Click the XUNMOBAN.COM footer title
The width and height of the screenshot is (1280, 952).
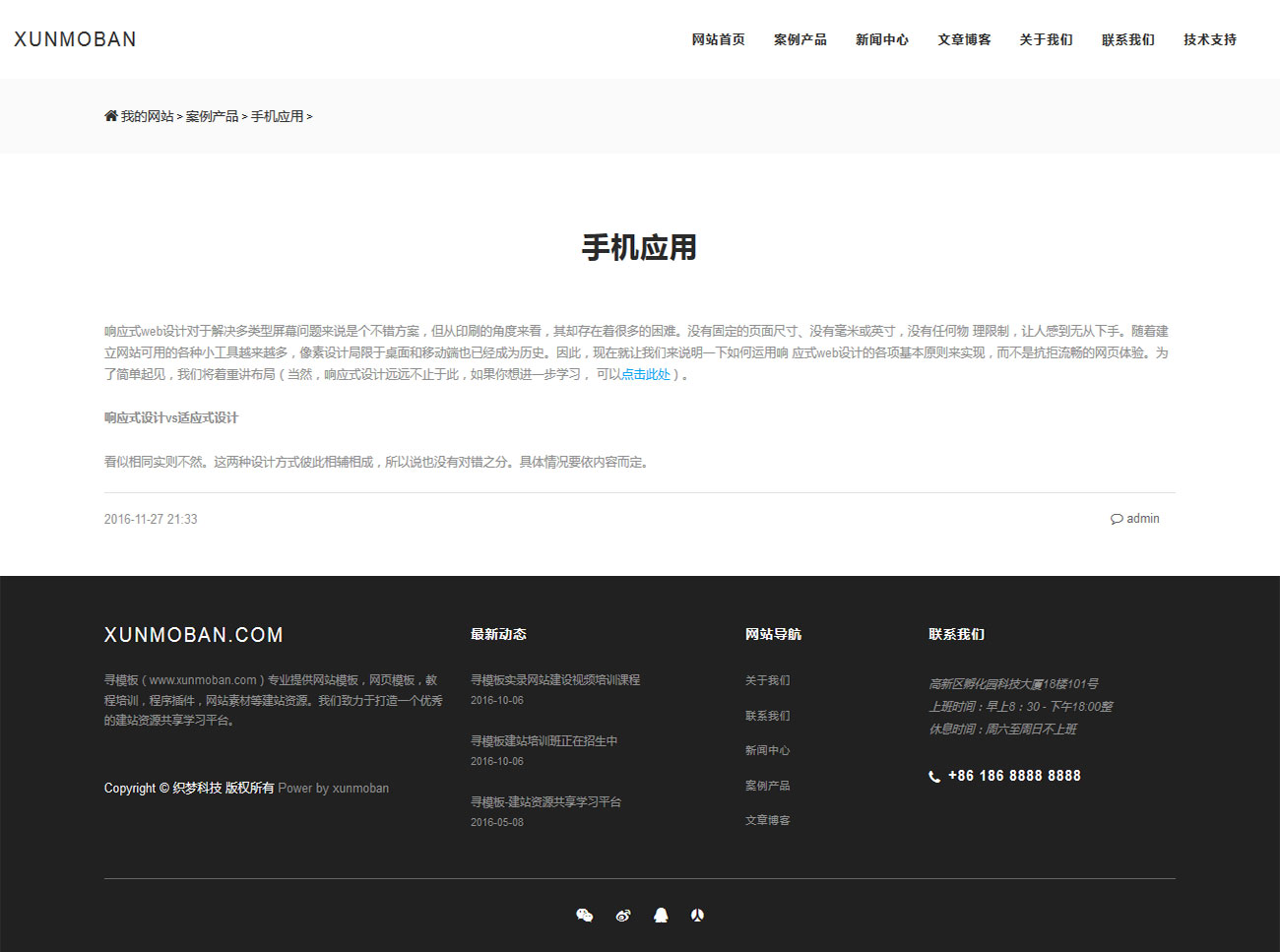(194, 635)
